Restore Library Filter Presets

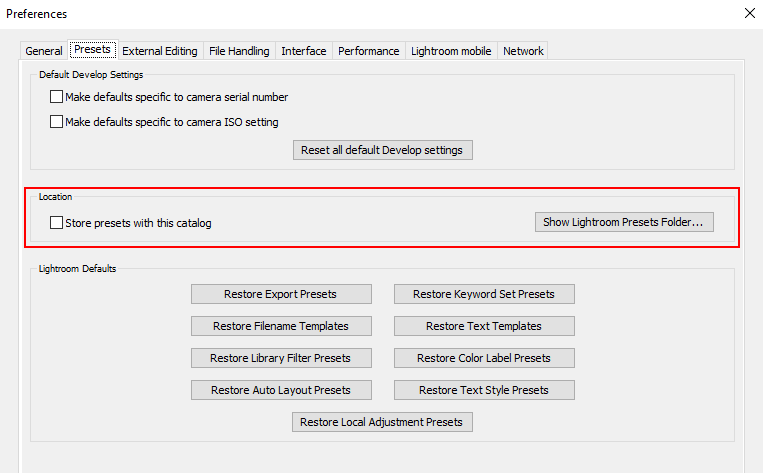point(280,358)
